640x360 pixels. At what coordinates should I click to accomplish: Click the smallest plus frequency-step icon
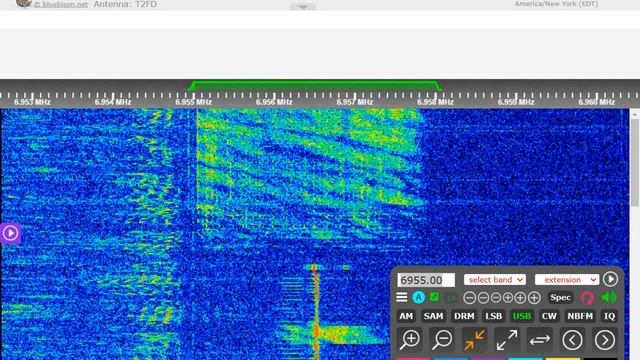(x=508, y=298)
